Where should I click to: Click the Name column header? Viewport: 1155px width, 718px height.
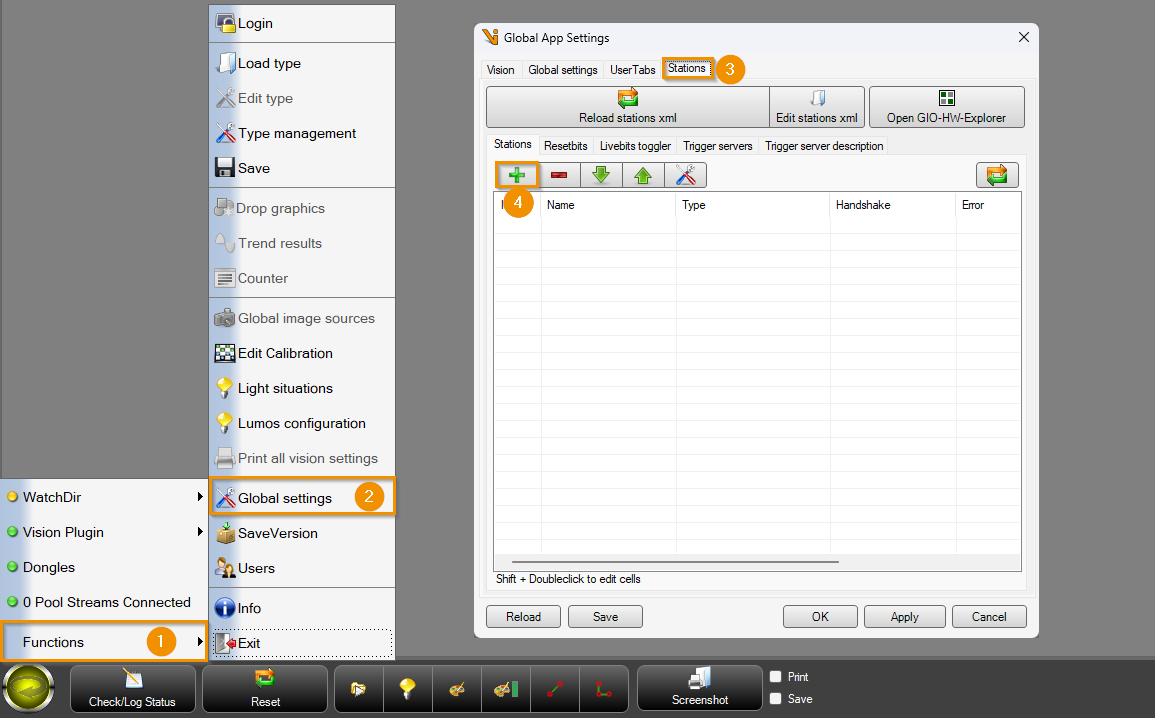pos(608,205)
